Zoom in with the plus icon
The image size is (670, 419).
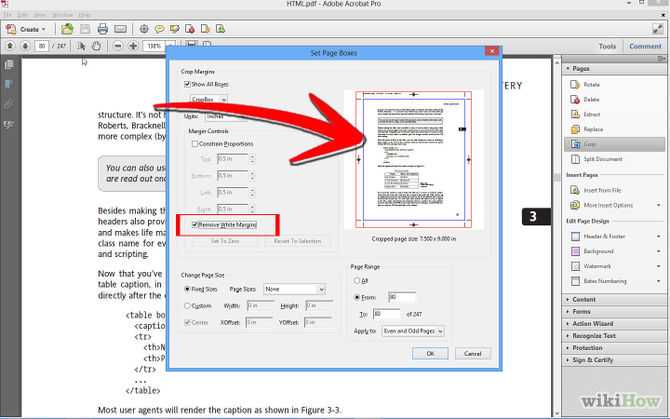click(133, 46)
